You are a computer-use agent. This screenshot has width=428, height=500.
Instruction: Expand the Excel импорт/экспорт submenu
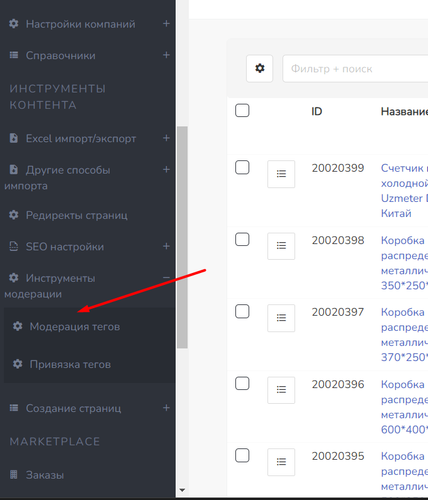166,138
